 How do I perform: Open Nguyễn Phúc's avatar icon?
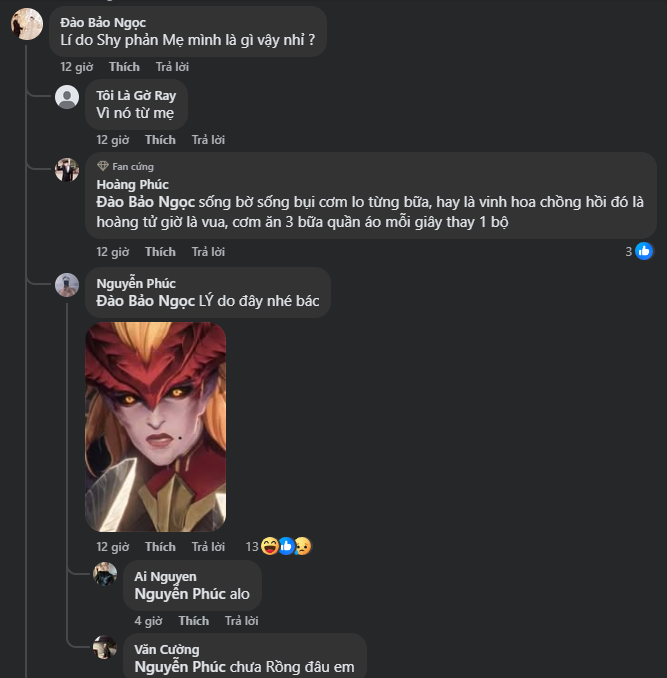[67, 285]
